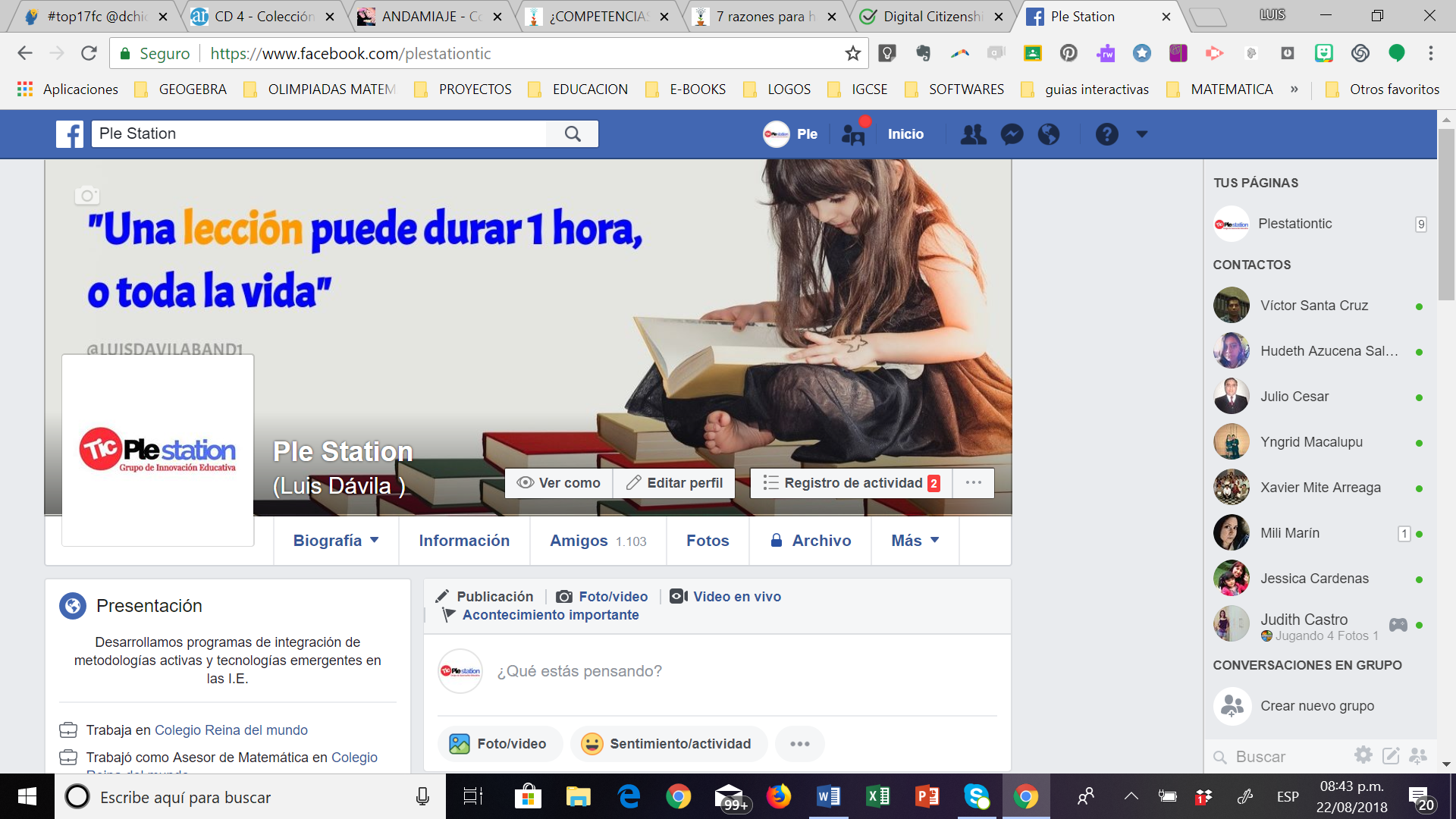Click Foto/video button in composer

pyautogui.click(x=500, y=744)
